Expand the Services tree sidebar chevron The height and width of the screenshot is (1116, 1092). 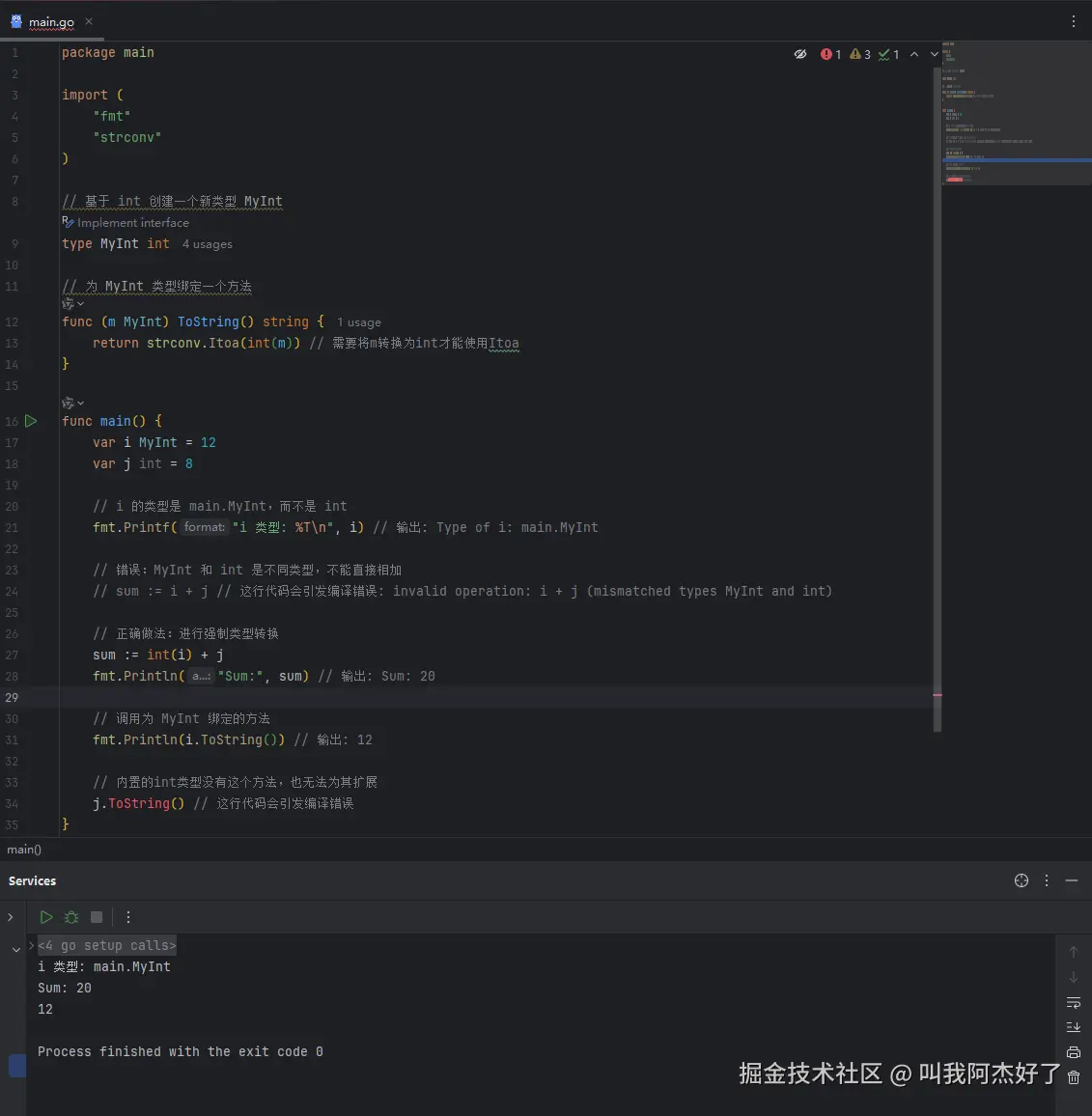pyautogui.click(x=10, y=917)
